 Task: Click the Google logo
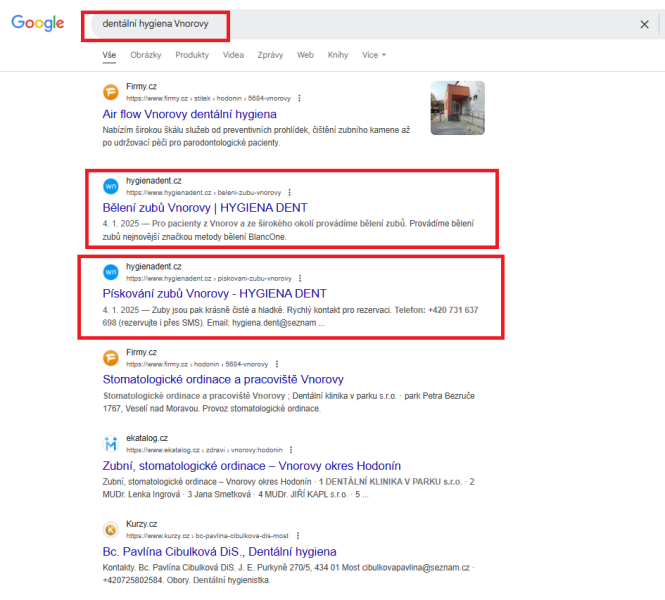point(38,23)
